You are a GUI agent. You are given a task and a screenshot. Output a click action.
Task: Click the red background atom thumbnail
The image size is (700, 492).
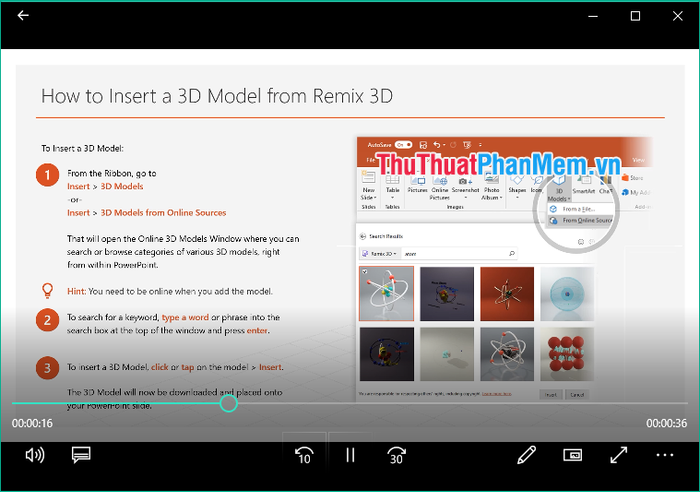507,294
